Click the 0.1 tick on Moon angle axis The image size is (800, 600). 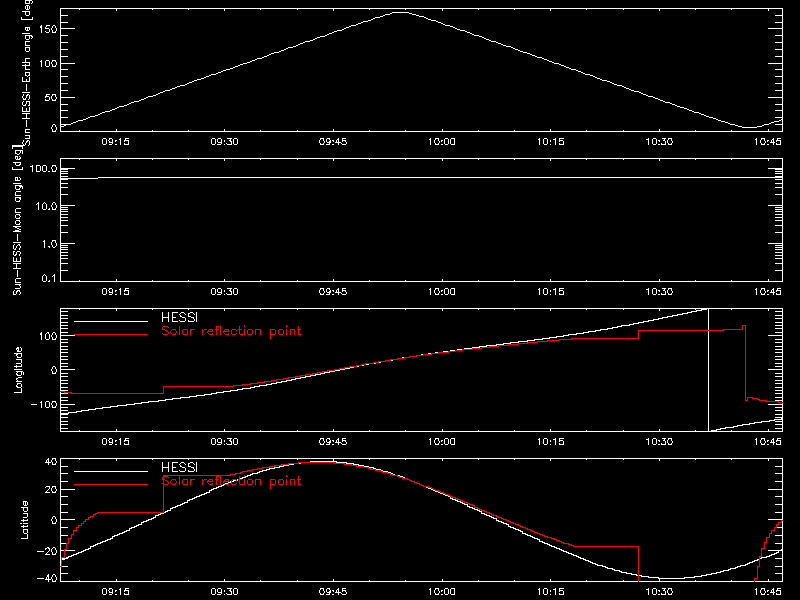49,278
